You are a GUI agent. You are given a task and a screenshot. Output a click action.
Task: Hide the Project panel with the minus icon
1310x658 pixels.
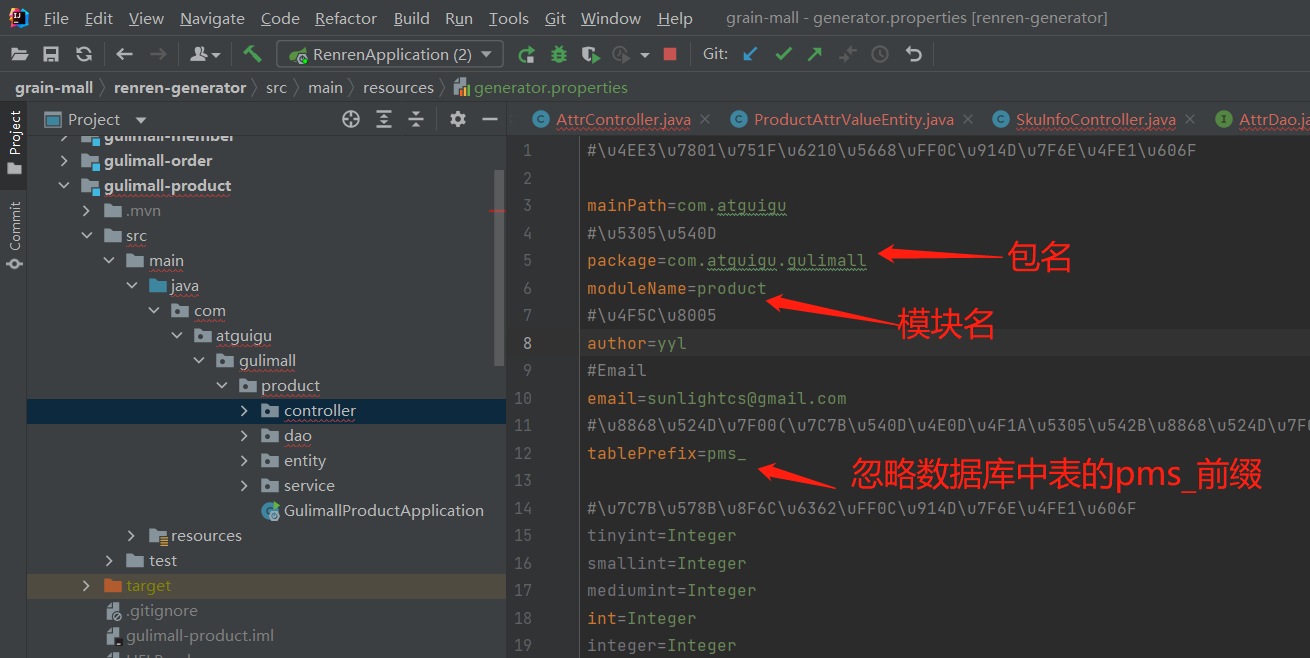(x=490, y=119)
